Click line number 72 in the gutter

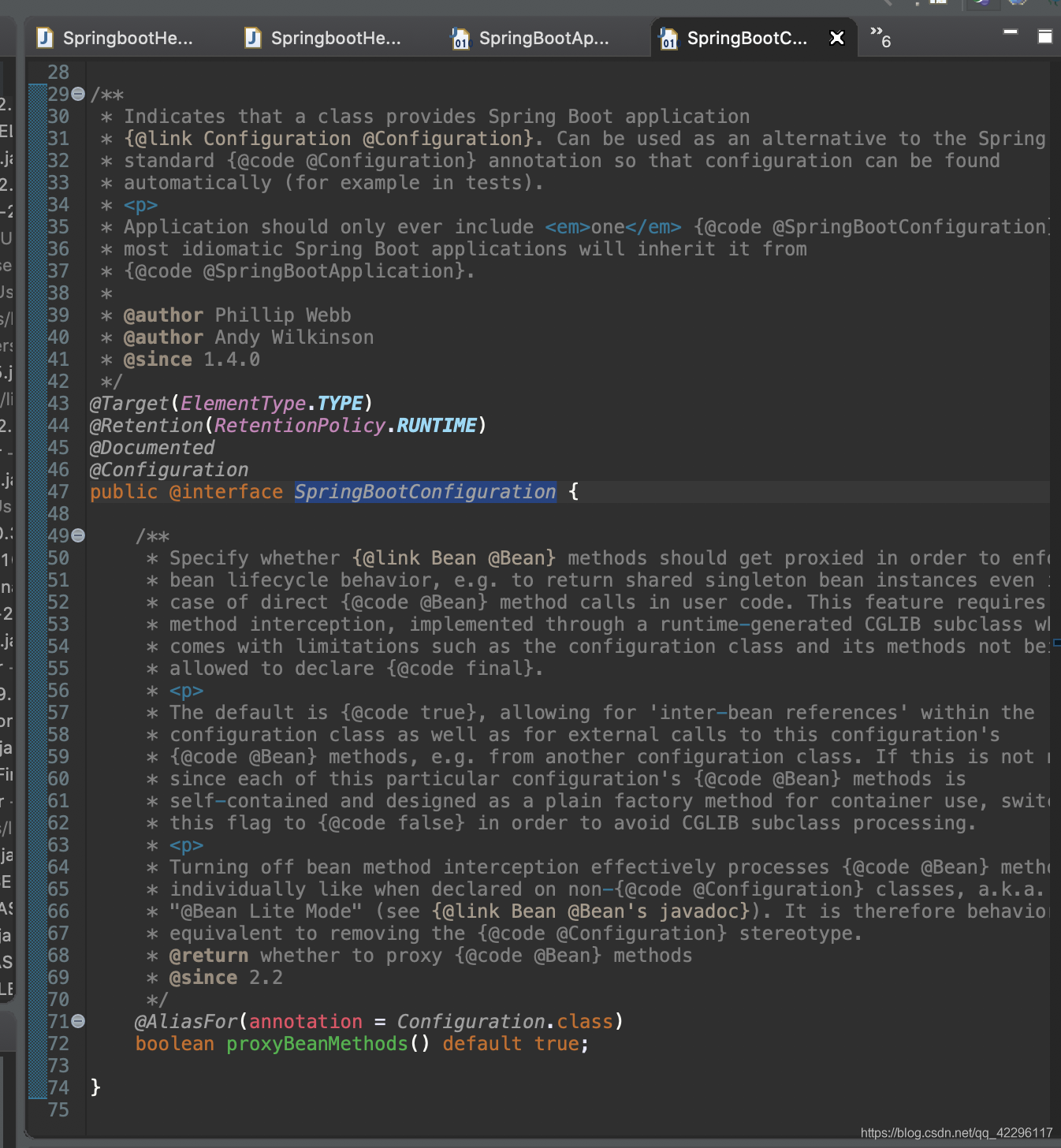pos(58,1044)
